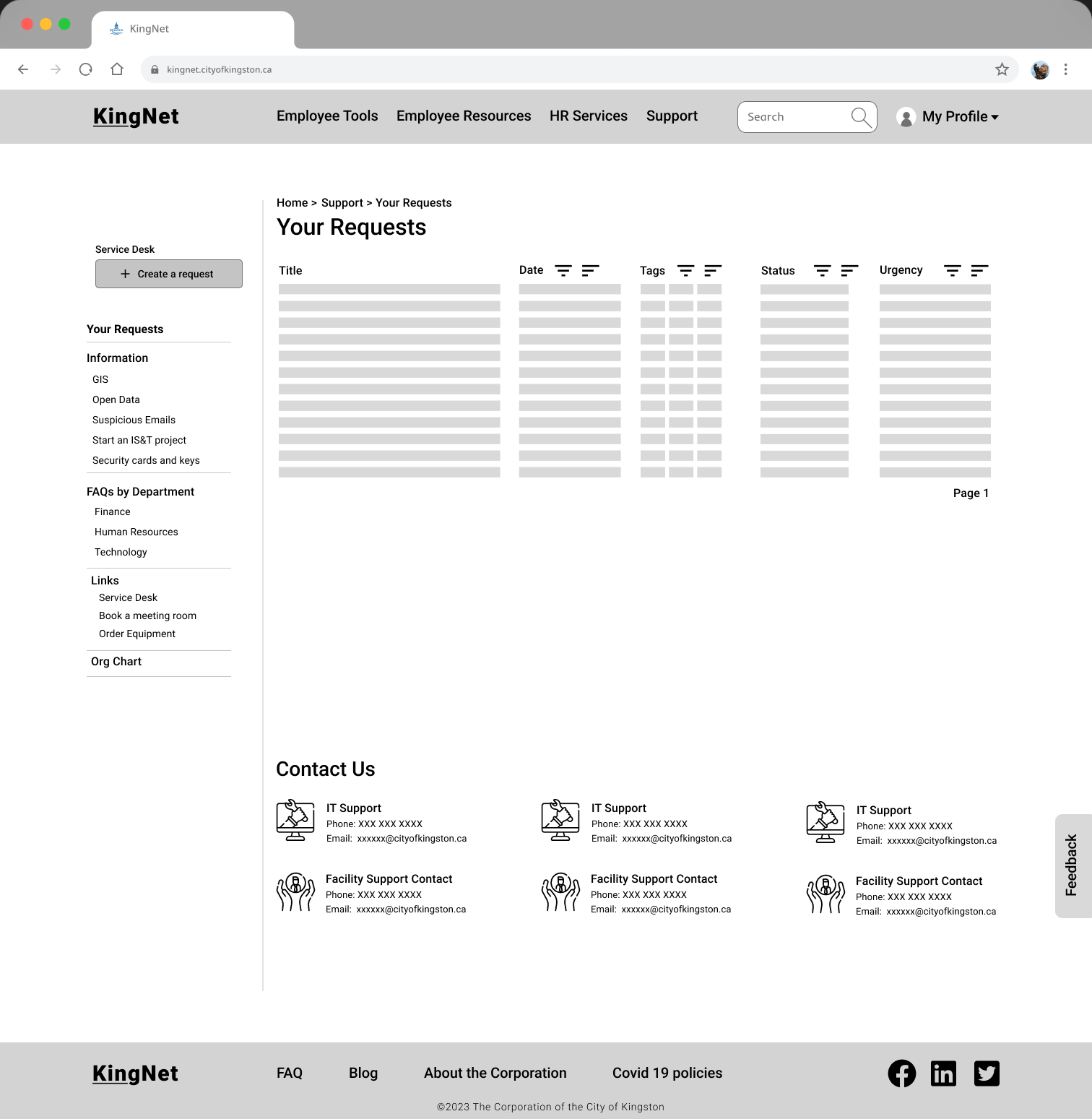The image size is (1092, 1119).
Task: Click inside the Search input field
Action: point(793,117)
